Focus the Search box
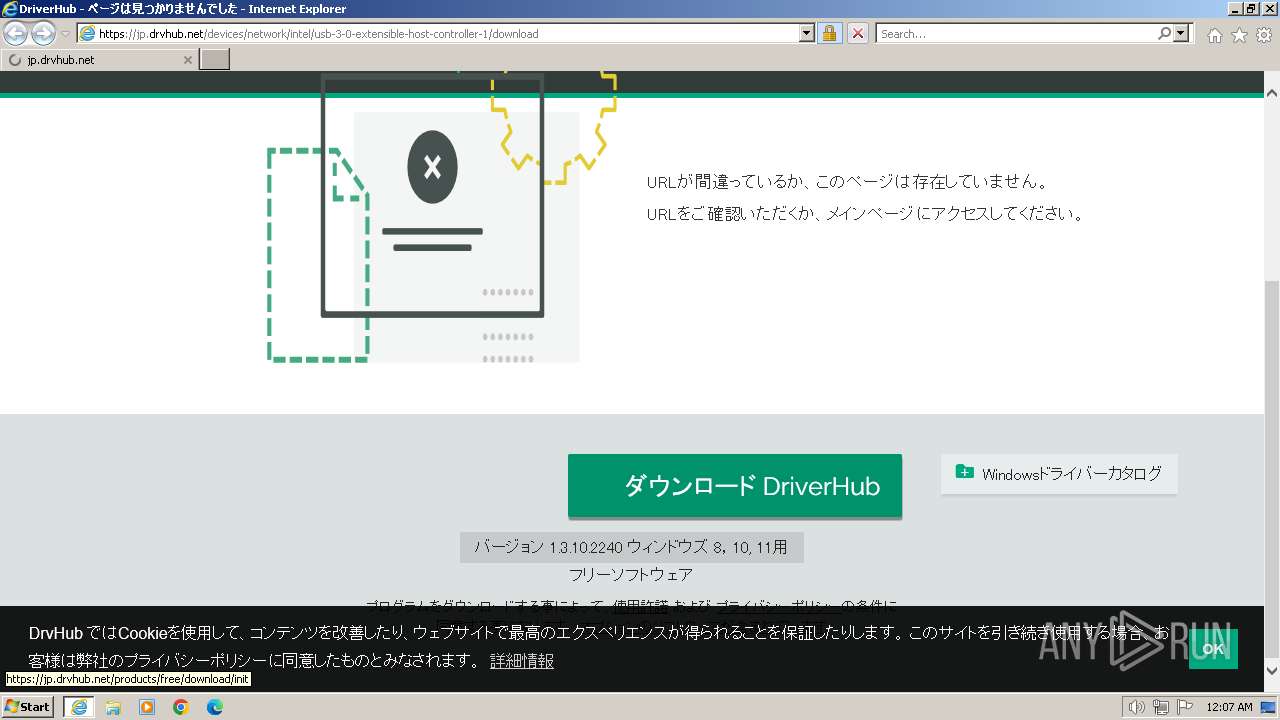 (1016, 33)
